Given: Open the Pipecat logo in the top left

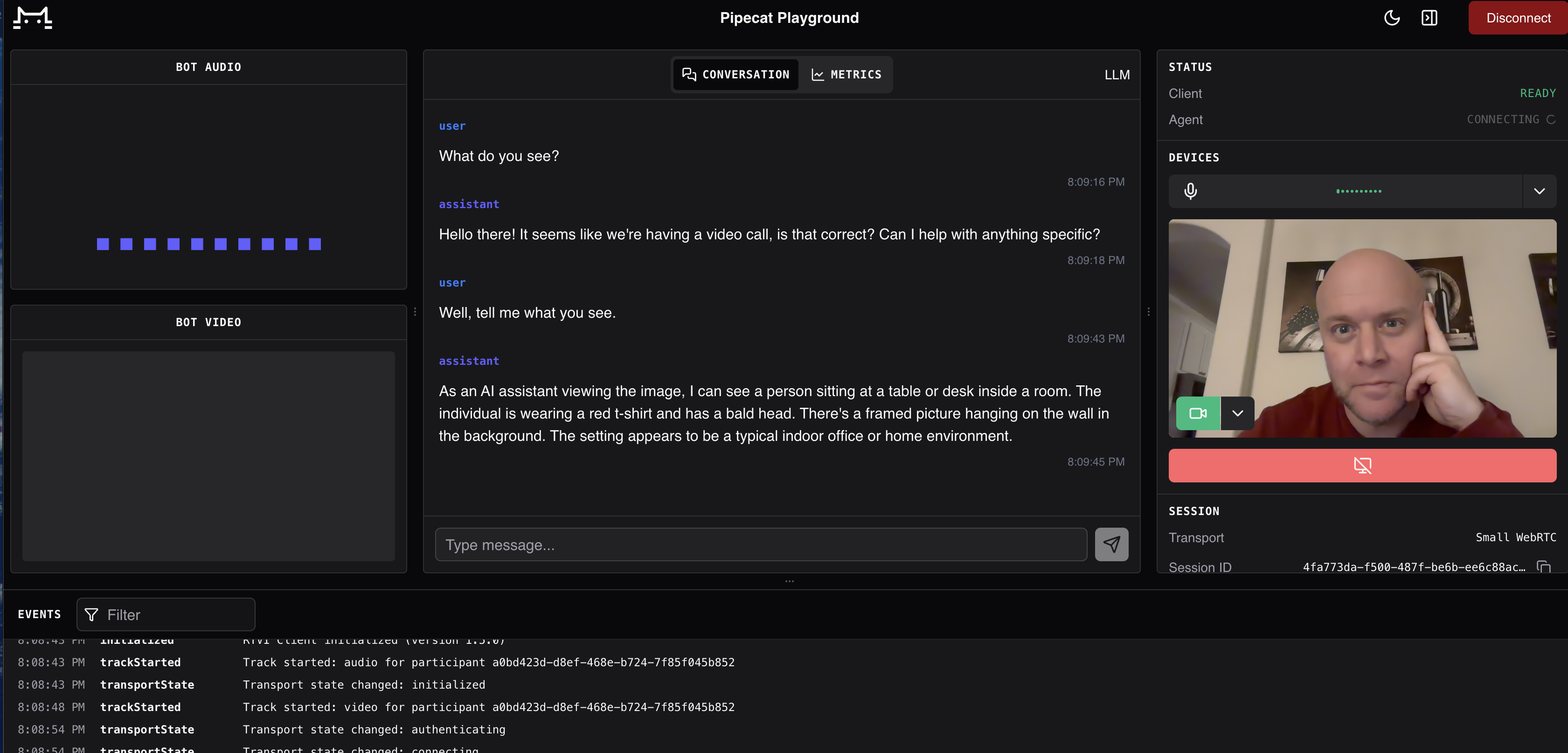Looking at the screenshot, I should click(32, 18).
